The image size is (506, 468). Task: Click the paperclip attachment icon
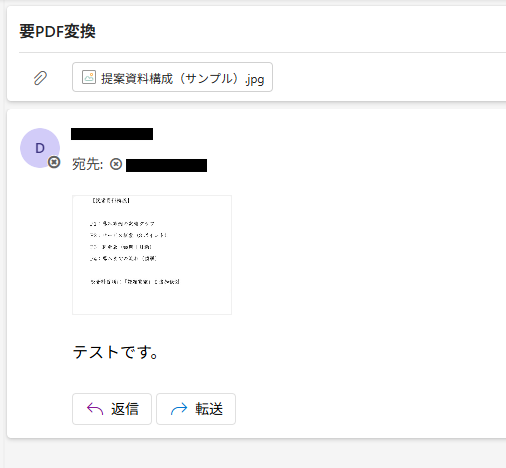tap(40, 78)
